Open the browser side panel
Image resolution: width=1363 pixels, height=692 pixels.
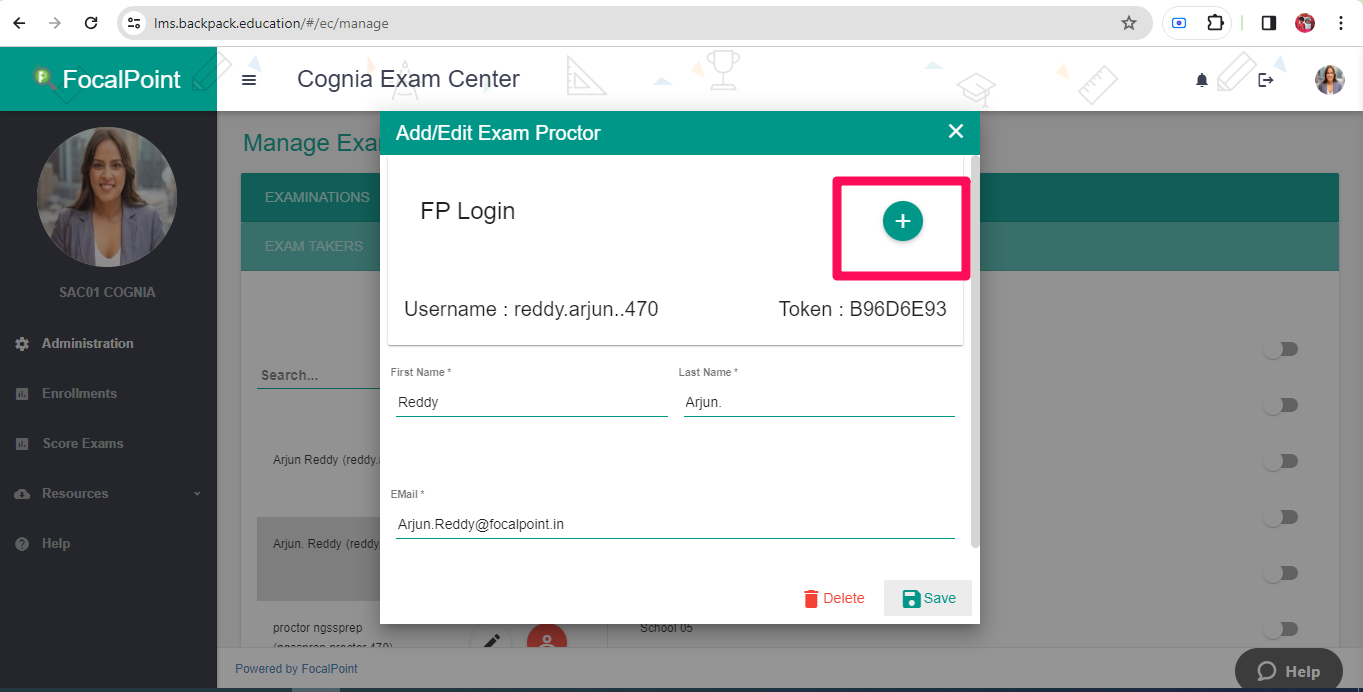click(1269, 23)
